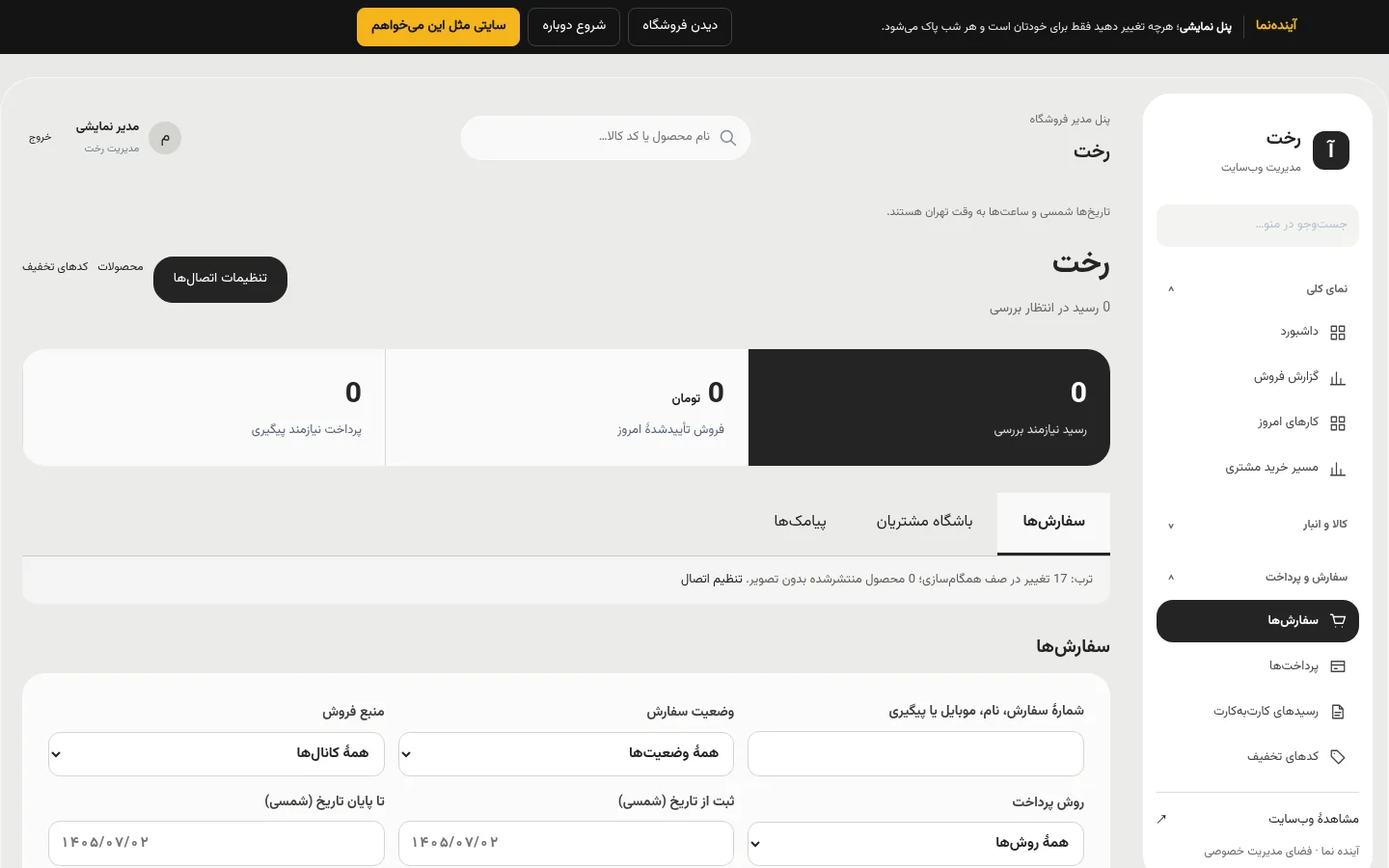Open the وضعیت سفارش dropdown
Screen dimensions: 1389x868
click(566, 753)
